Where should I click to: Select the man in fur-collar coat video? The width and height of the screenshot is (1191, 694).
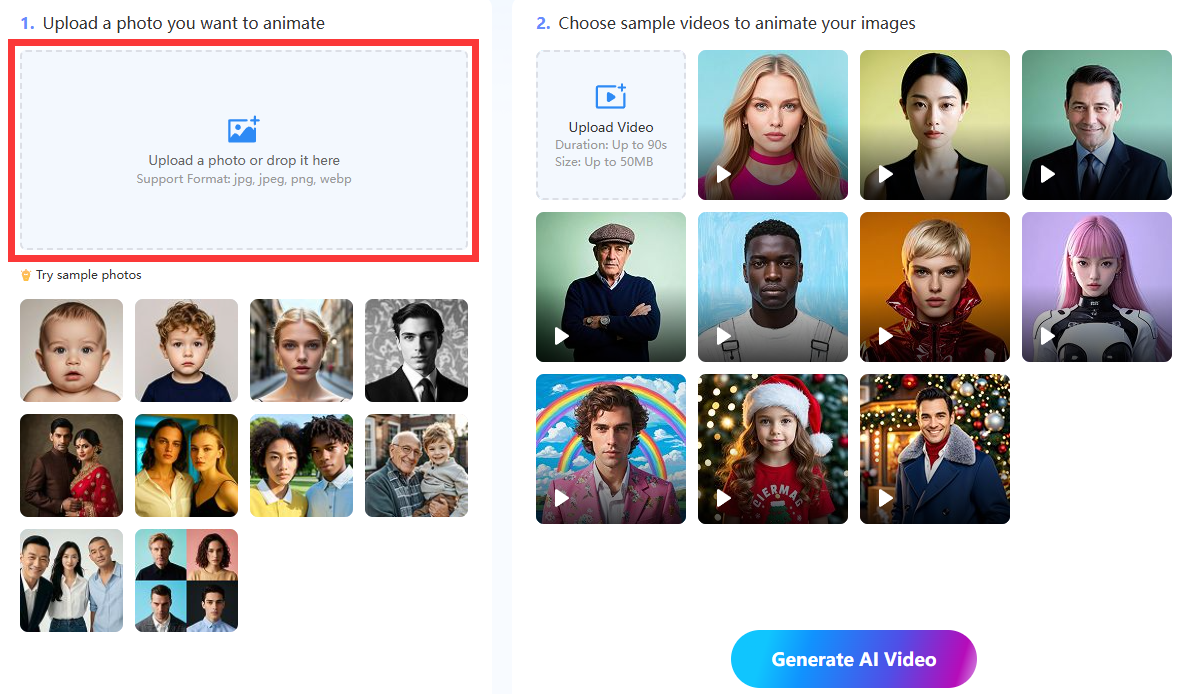coord(934,449)
